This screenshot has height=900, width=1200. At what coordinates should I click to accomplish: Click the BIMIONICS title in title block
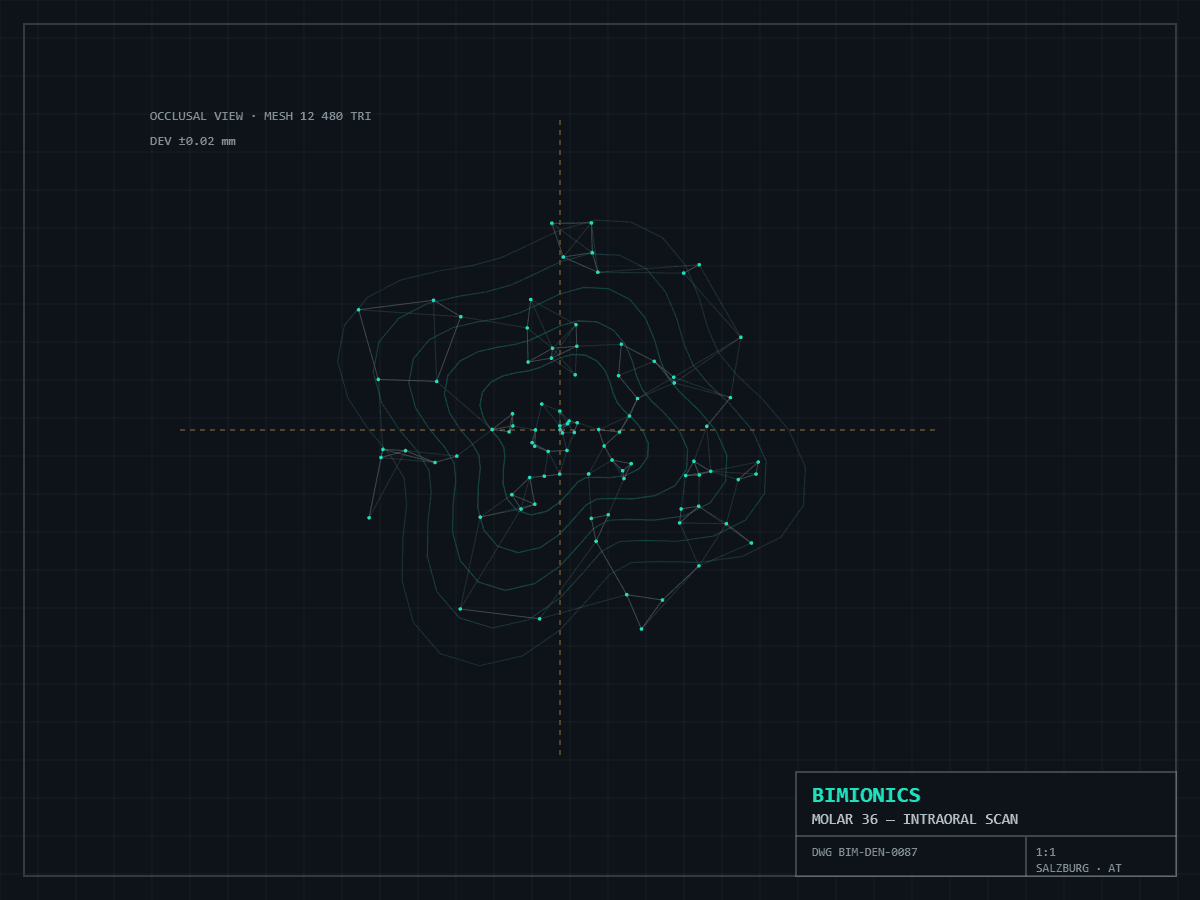pyautogui.click(x=866, y=795)
